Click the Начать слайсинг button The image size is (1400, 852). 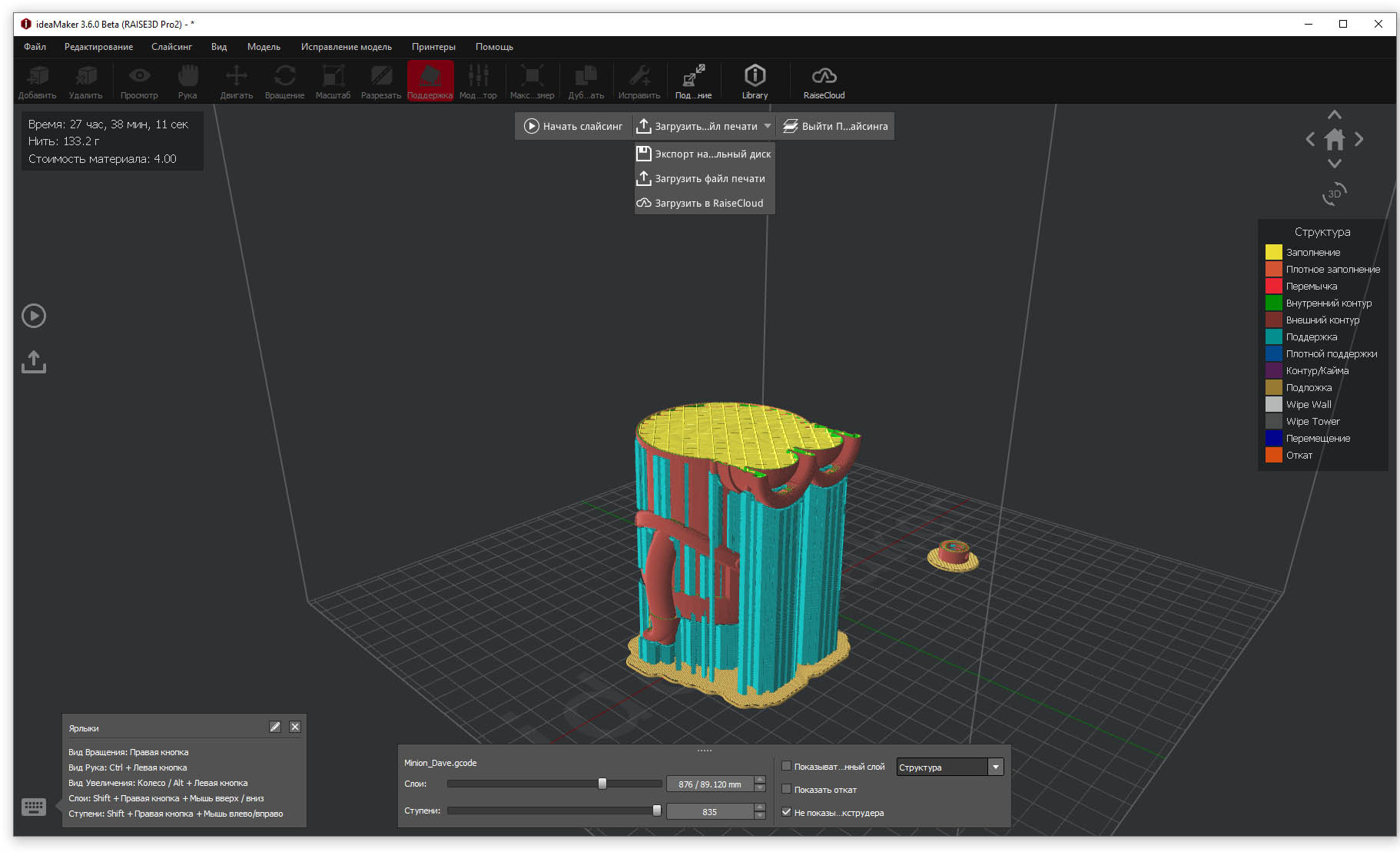[573, 126]
